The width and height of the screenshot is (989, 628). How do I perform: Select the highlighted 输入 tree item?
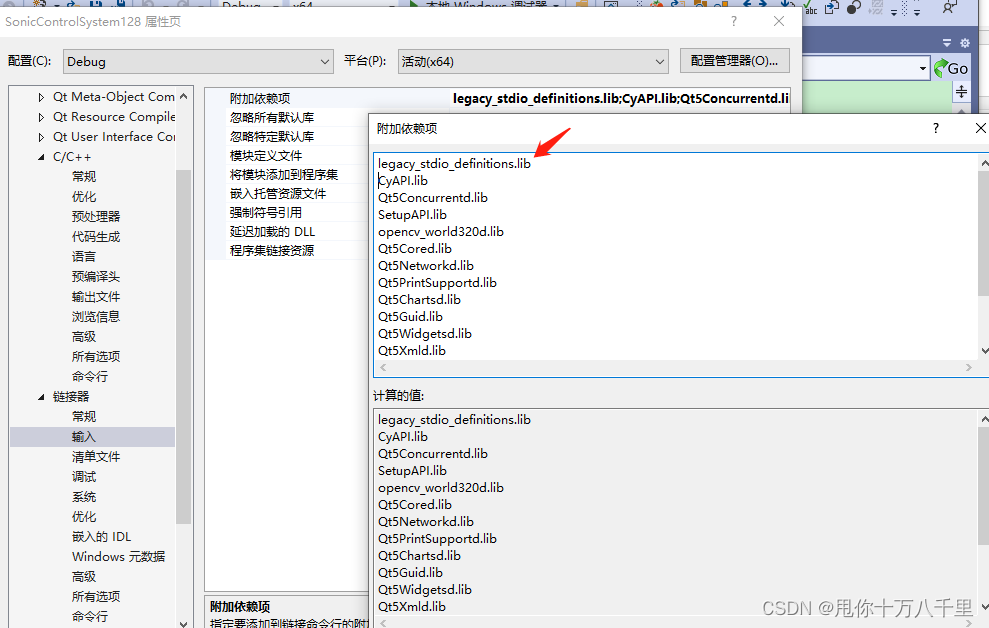[x=92, y=436]
